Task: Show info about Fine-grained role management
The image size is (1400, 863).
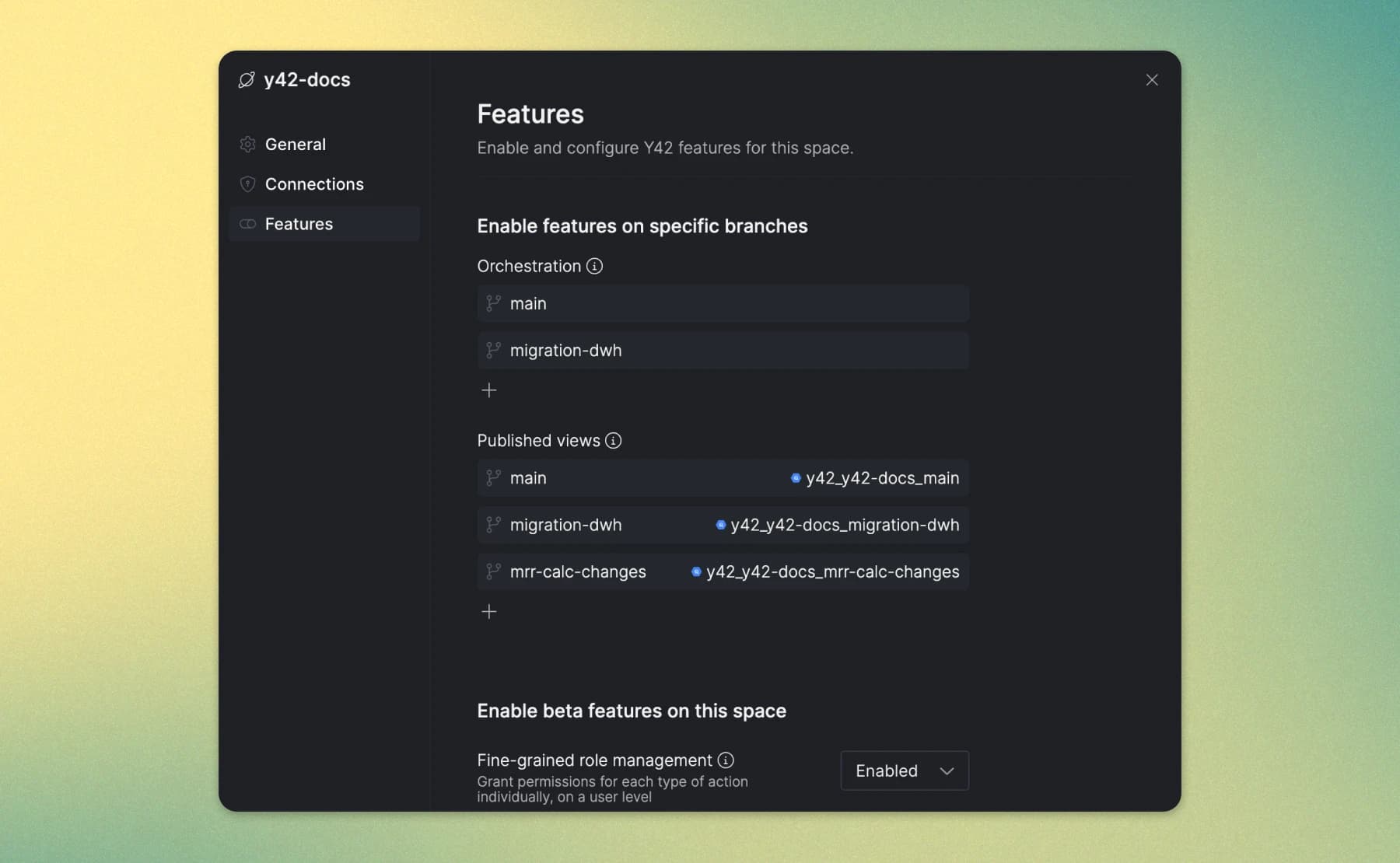Action: pos(726,760)
